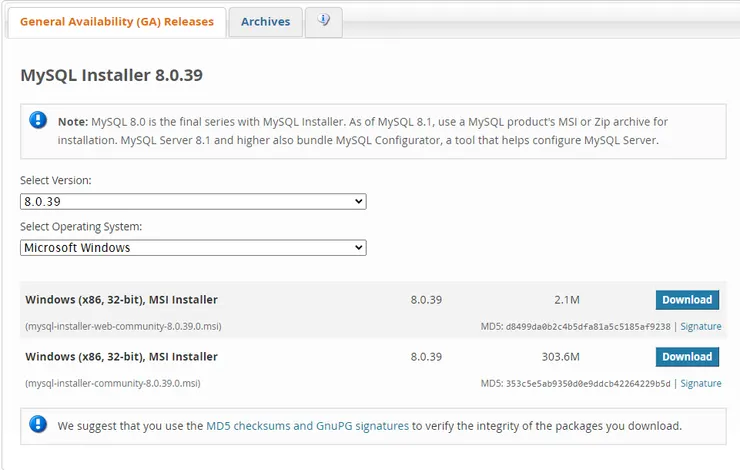Click version 8.0.39 in the 303.6M row
Screen dimensions: 740x470
click(426, 357)
